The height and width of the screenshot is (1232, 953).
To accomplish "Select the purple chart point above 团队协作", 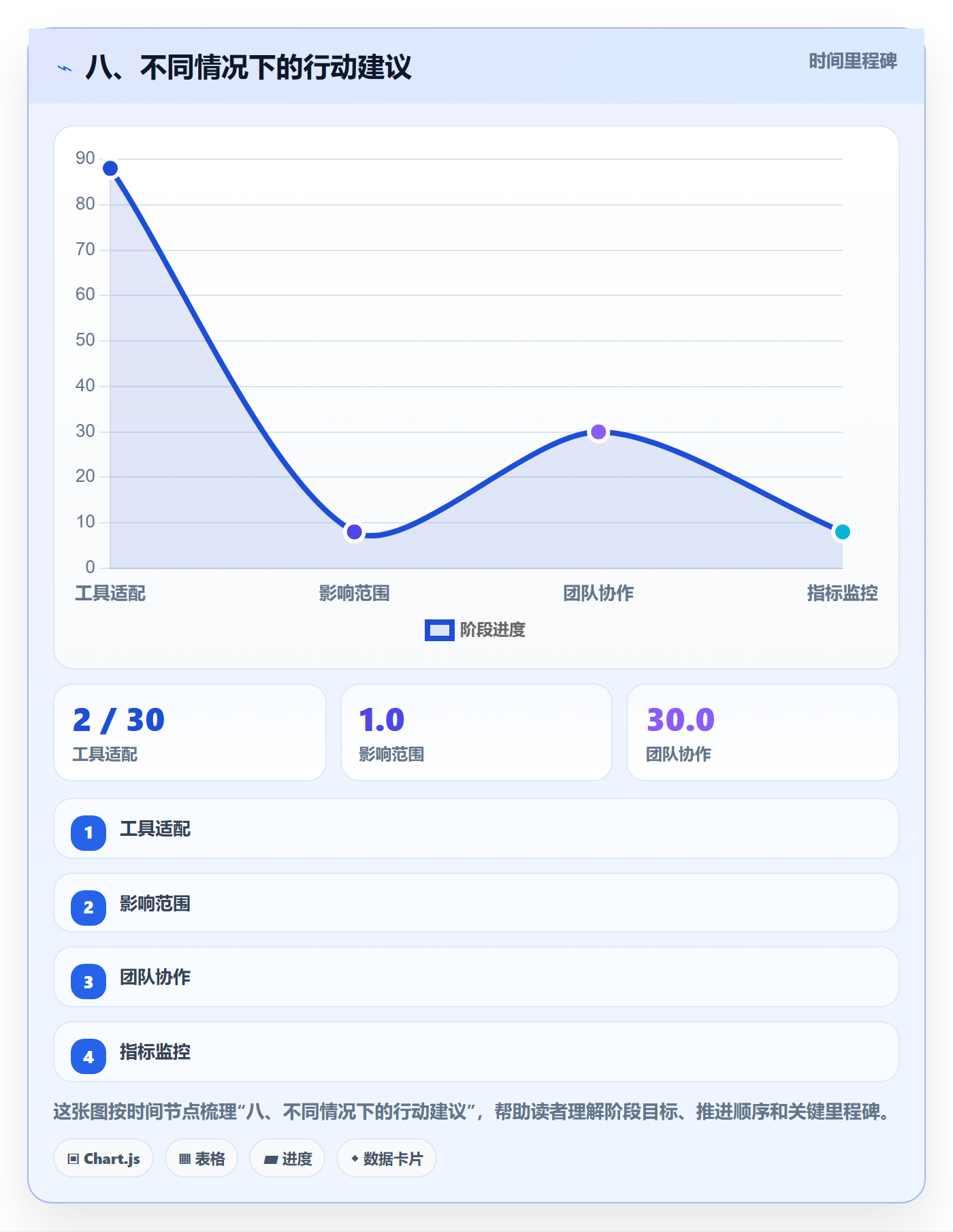I will [598, 432].
